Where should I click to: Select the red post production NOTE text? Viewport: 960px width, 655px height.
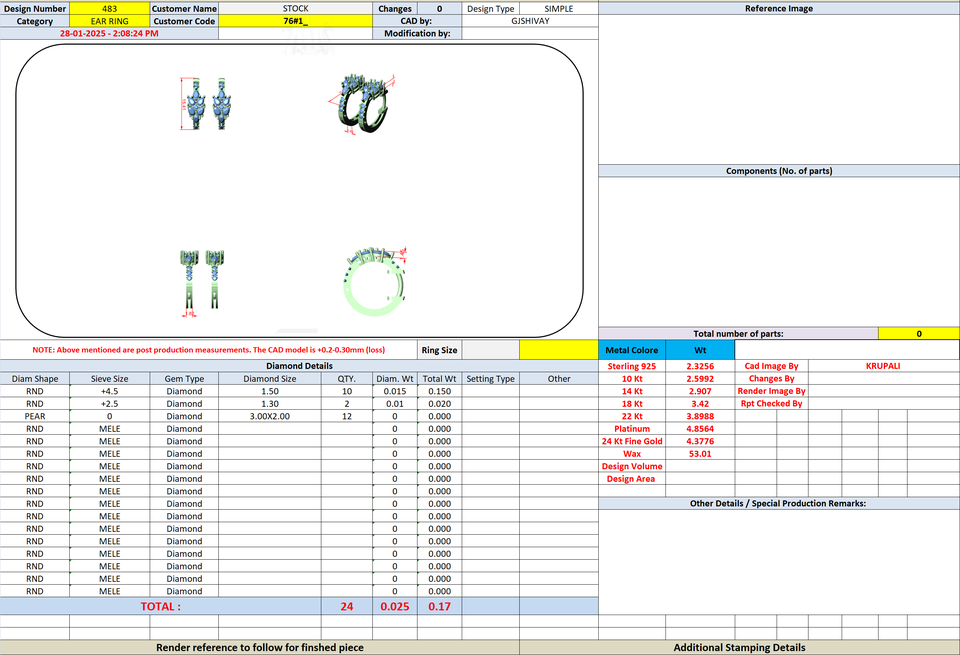coord(209,350)
